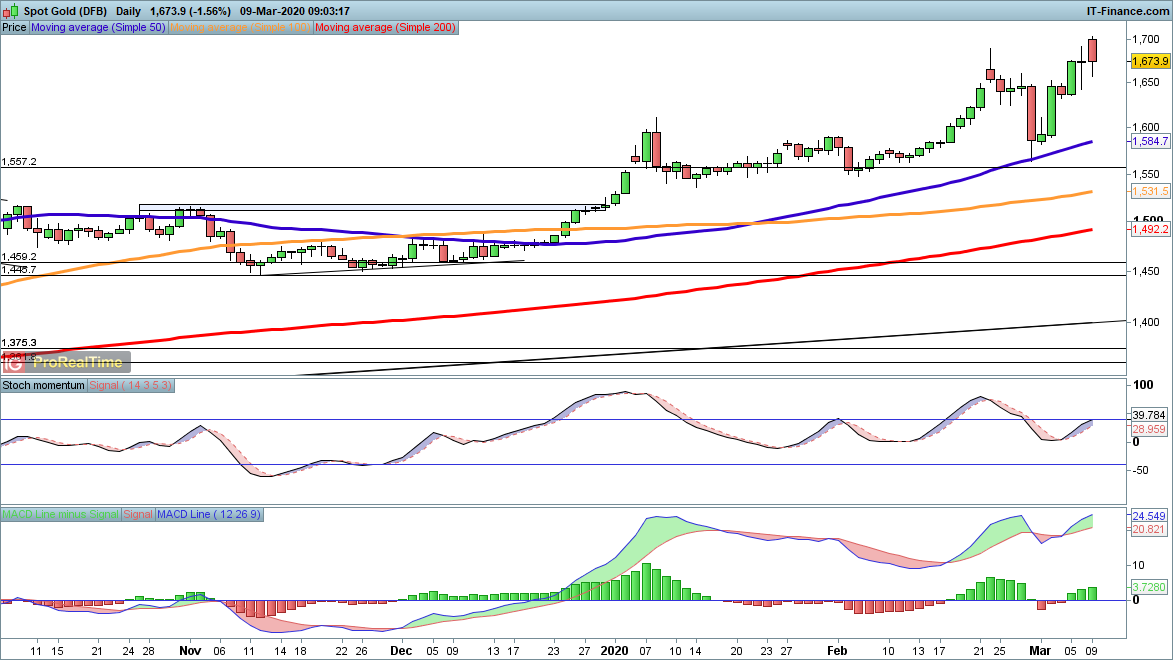Click the stochastic value 39.784
Screen dimensions: 1173x660
point(1149,415)
